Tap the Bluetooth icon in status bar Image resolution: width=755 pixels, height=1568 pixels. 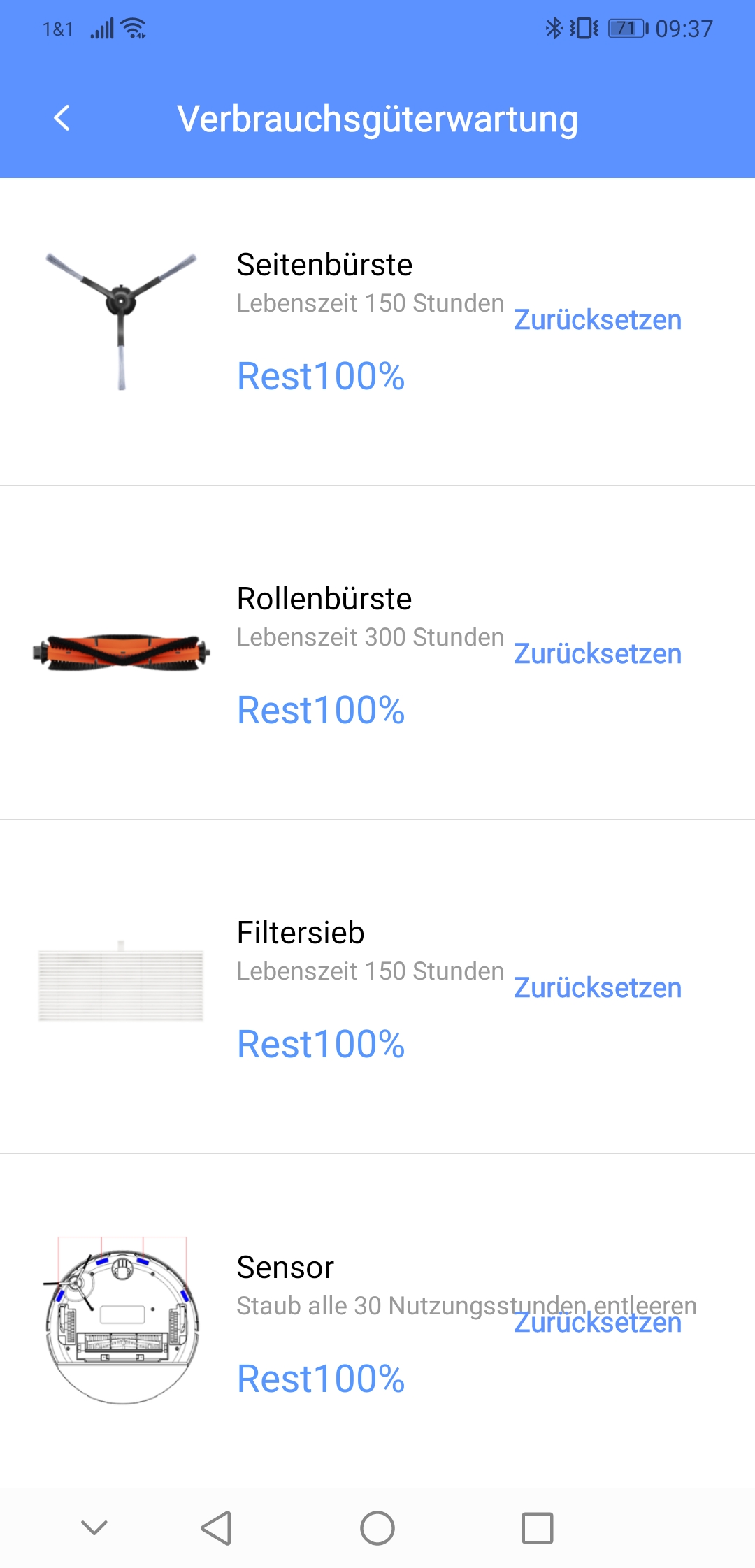(x=554, y=29)
